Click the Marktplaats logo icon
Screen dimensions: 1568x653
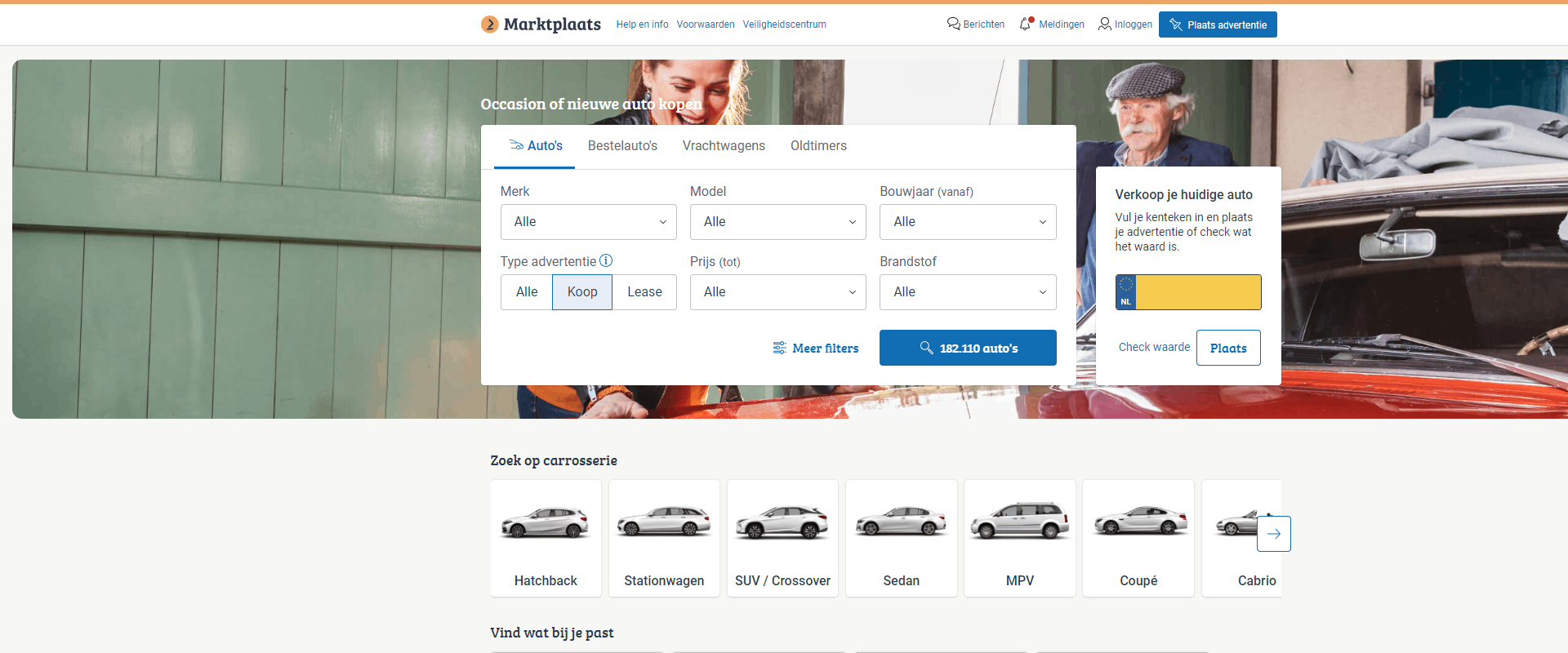pos(490,24)
